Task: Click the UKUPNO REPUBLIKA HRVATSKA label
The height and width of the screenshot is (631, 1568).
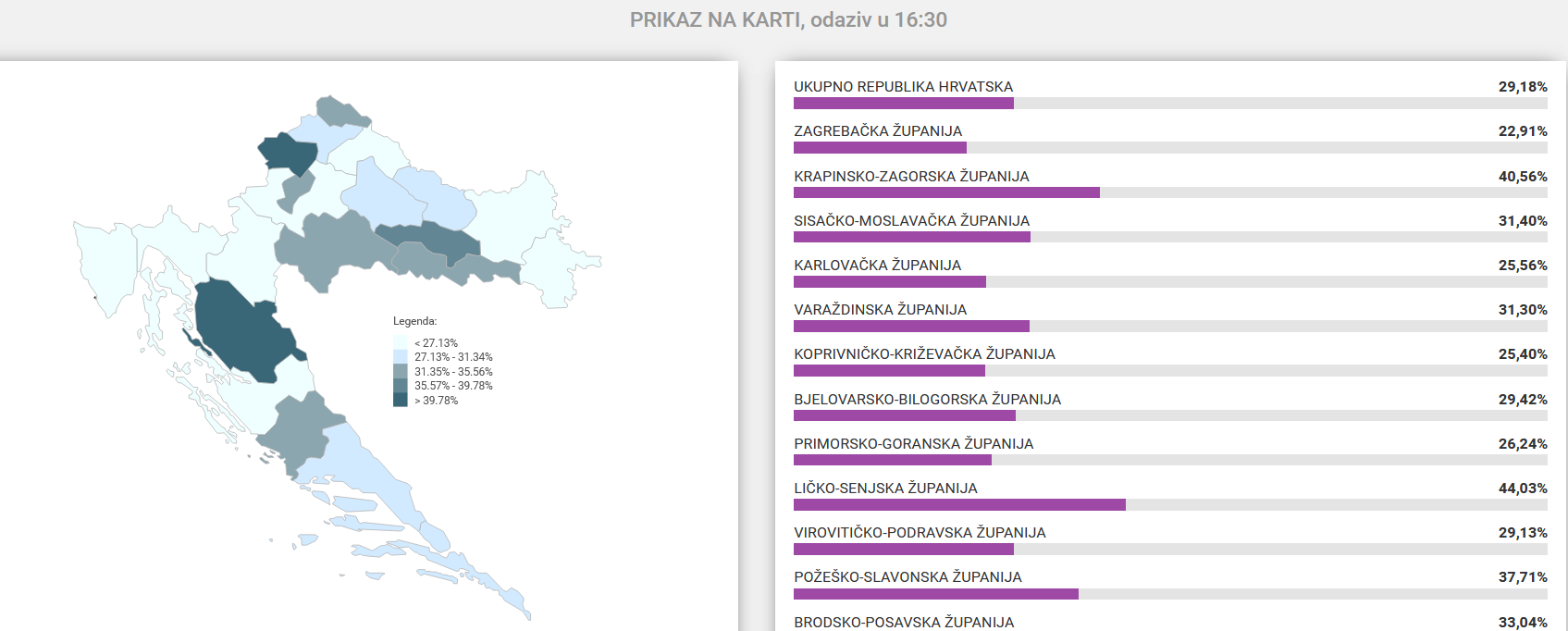Action: 903,87
